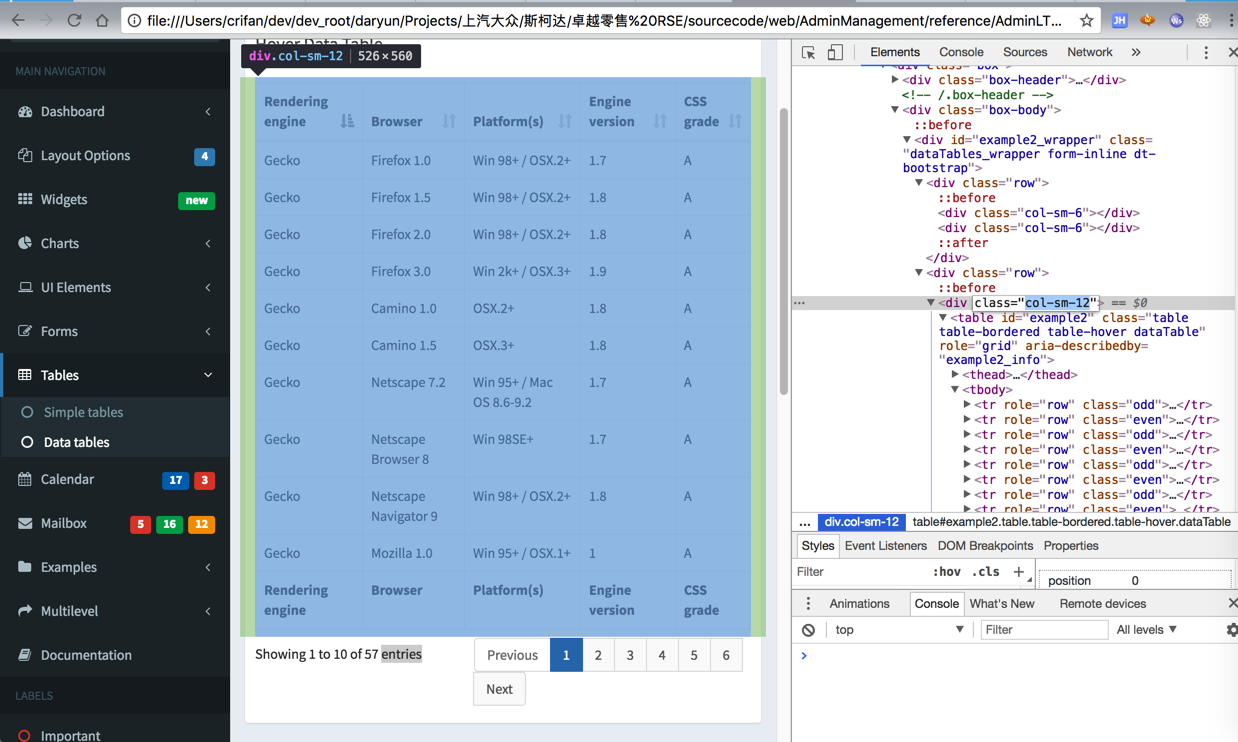Reload the page with browser refresh icon

coord(74,20)
